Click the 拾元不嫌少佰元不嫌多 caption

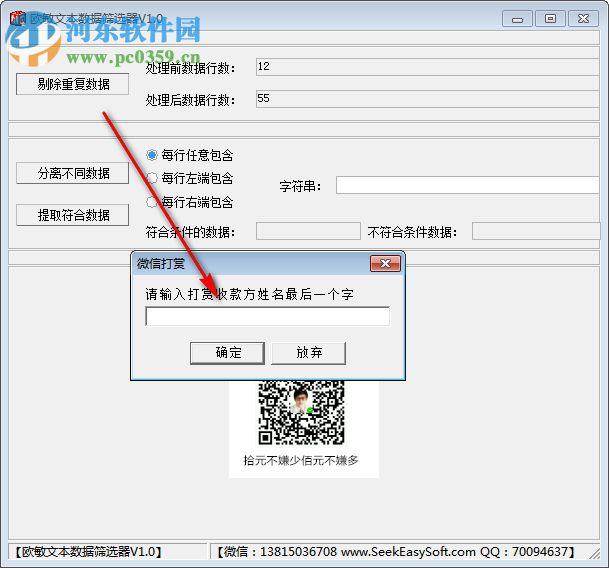(301, 460)
